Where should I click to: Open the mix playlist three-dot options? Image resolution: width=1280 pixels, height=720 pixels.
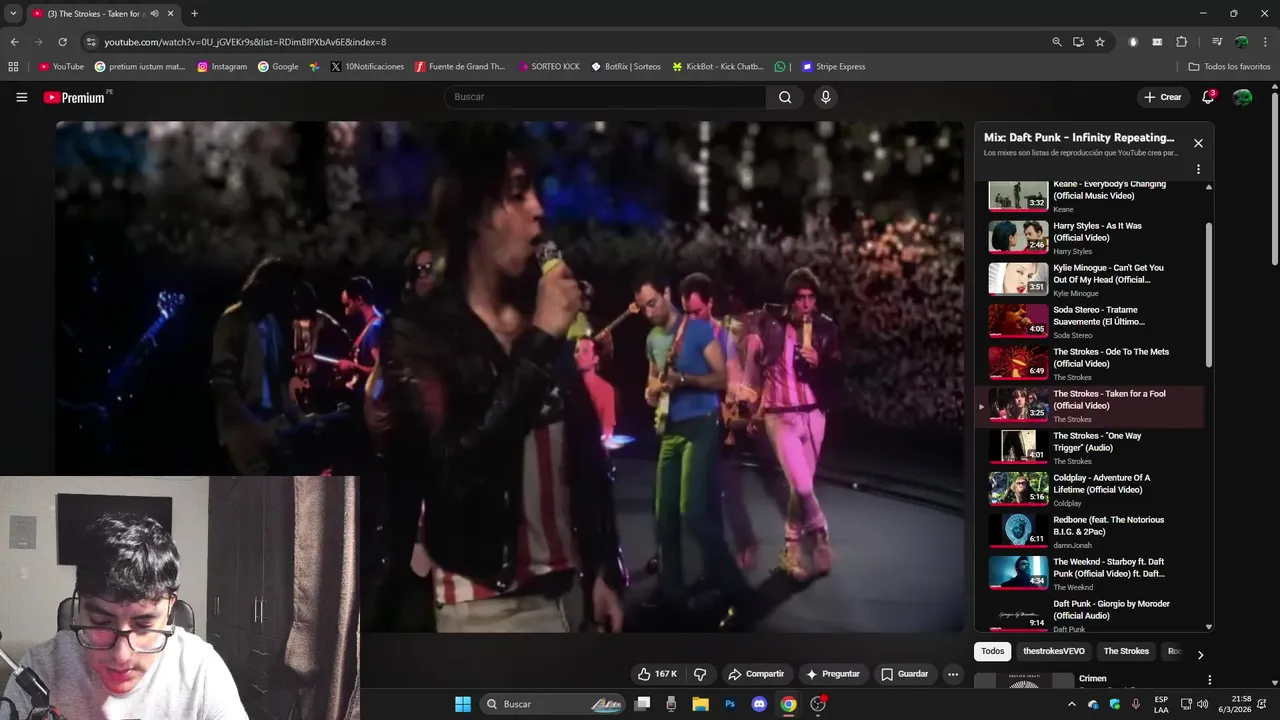(x=1198, y=169)
